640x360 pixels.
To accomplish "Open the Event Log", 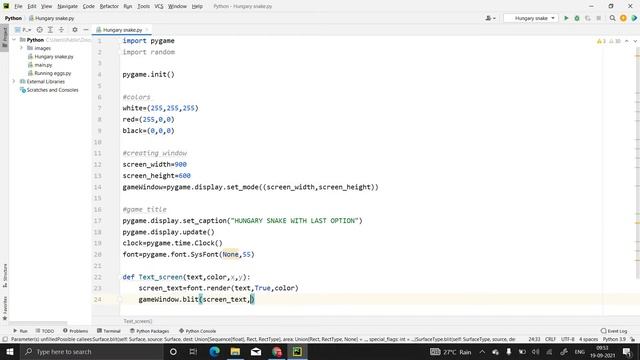I will coord(614,331).
